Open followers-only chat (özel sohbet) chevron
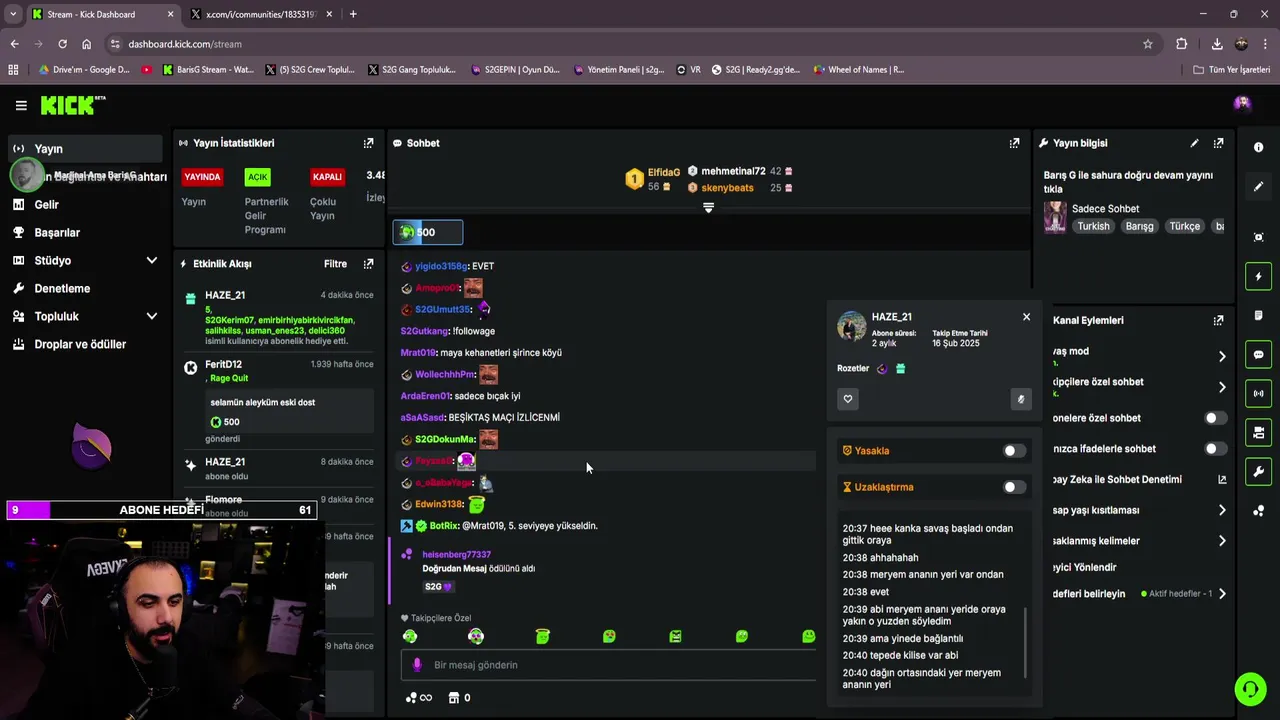The height and width of the screenshot is (720, 1280). (x=1222, y=387)
